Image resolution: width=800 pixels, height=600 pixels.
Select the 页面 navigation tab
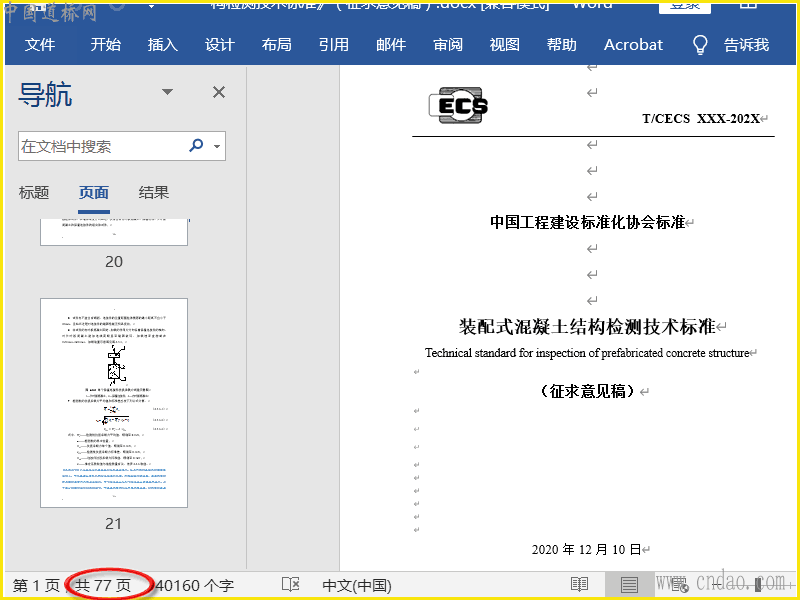click(x=94, y=192)
